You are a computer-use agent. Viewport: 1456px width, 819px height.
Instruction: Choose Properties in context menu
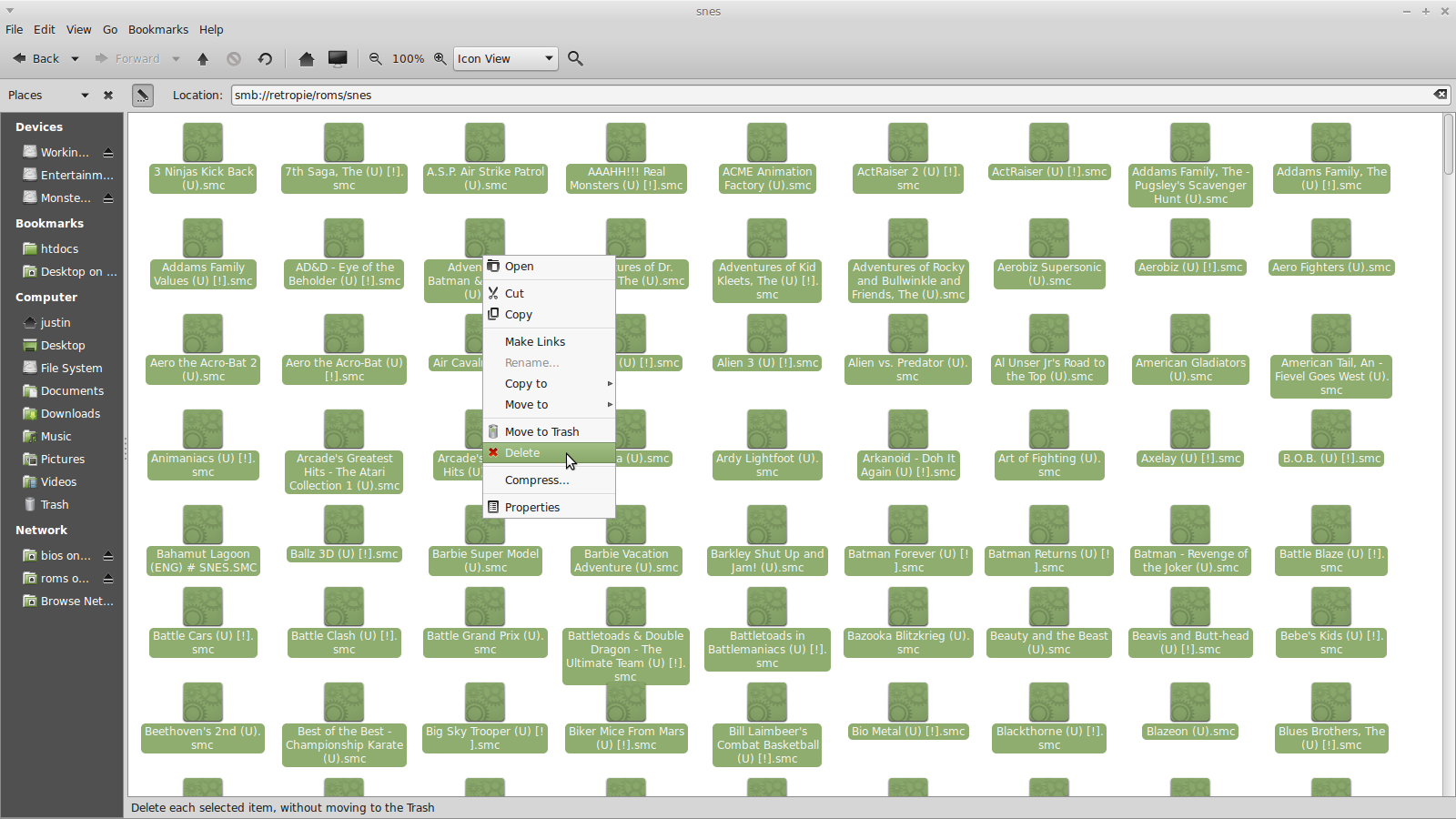pyautogui.click(x=549, y=508)
